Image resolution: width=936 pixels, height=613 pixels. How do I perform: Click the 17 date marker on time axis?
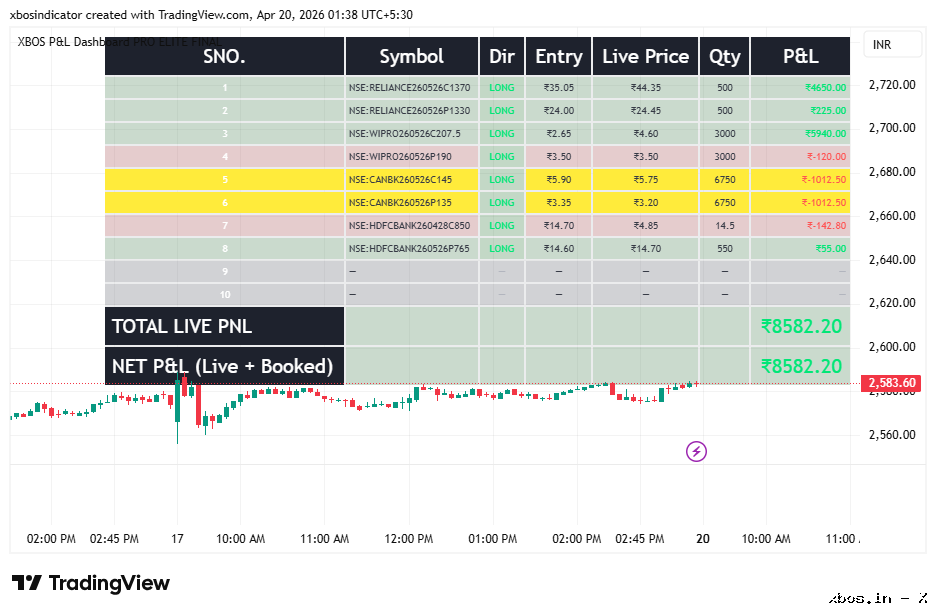tap(177, 539)
